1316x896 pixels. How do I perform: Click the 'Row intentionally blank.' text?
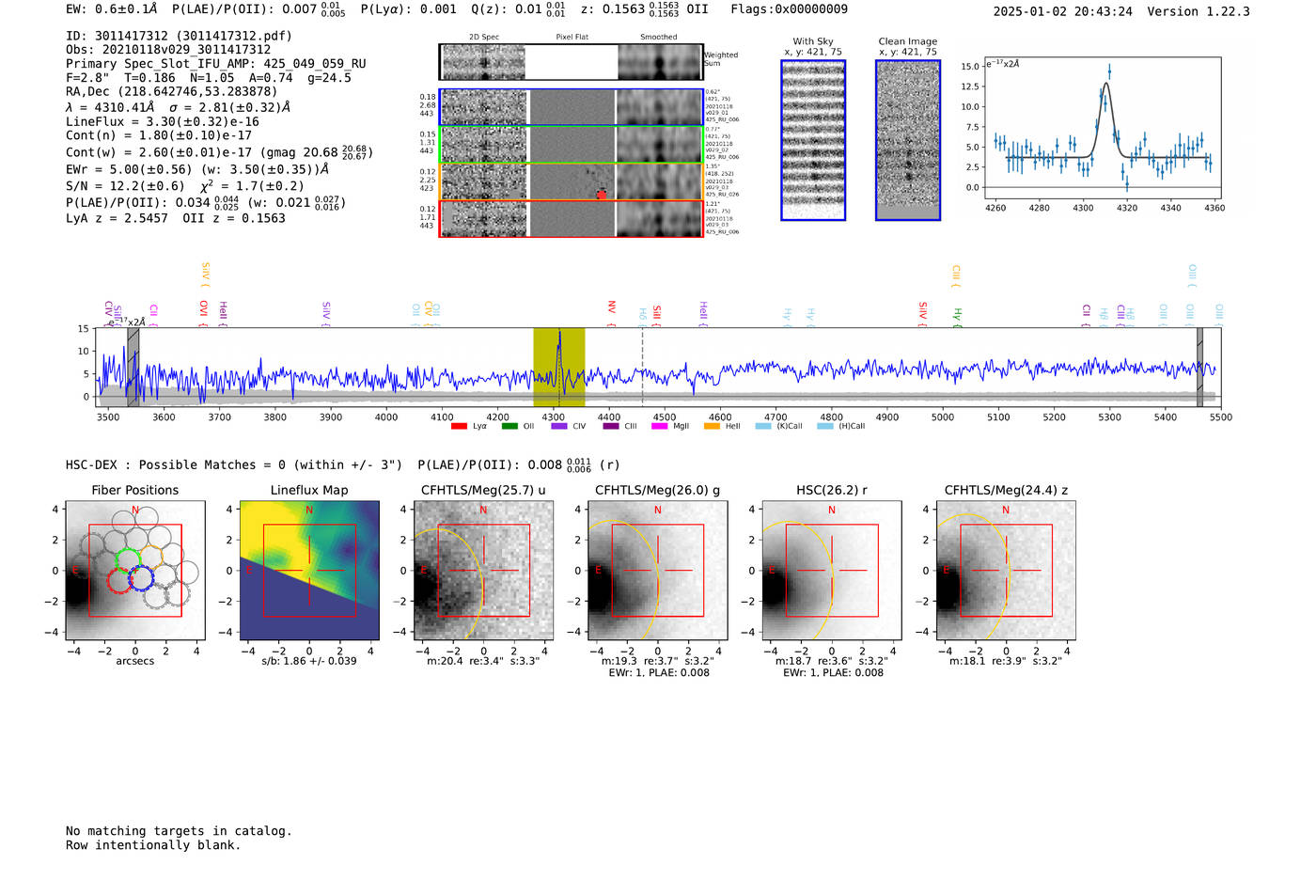tap(153, 845)
